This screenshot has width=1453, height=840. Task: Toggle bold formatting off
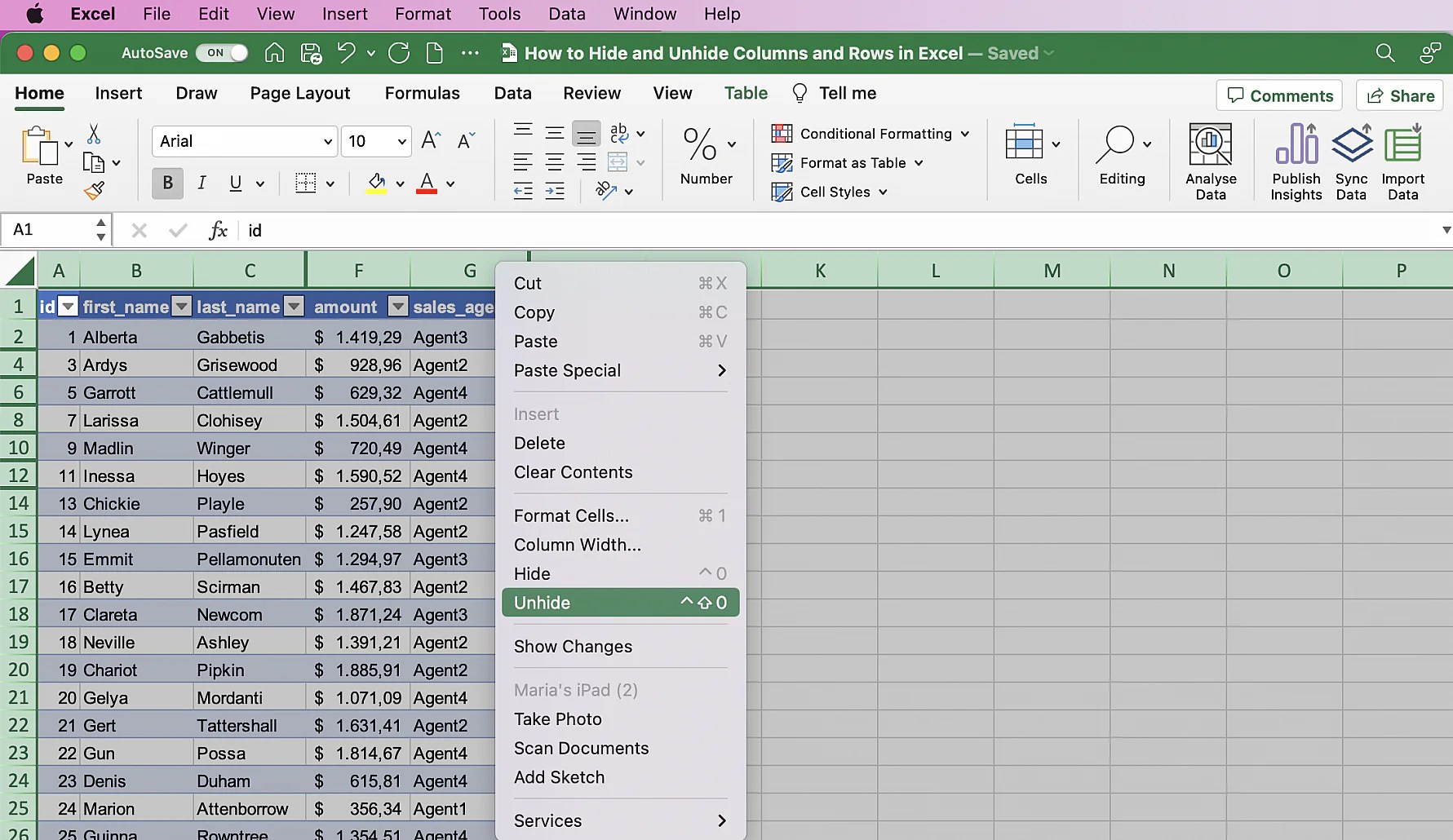tap(166, 183)
